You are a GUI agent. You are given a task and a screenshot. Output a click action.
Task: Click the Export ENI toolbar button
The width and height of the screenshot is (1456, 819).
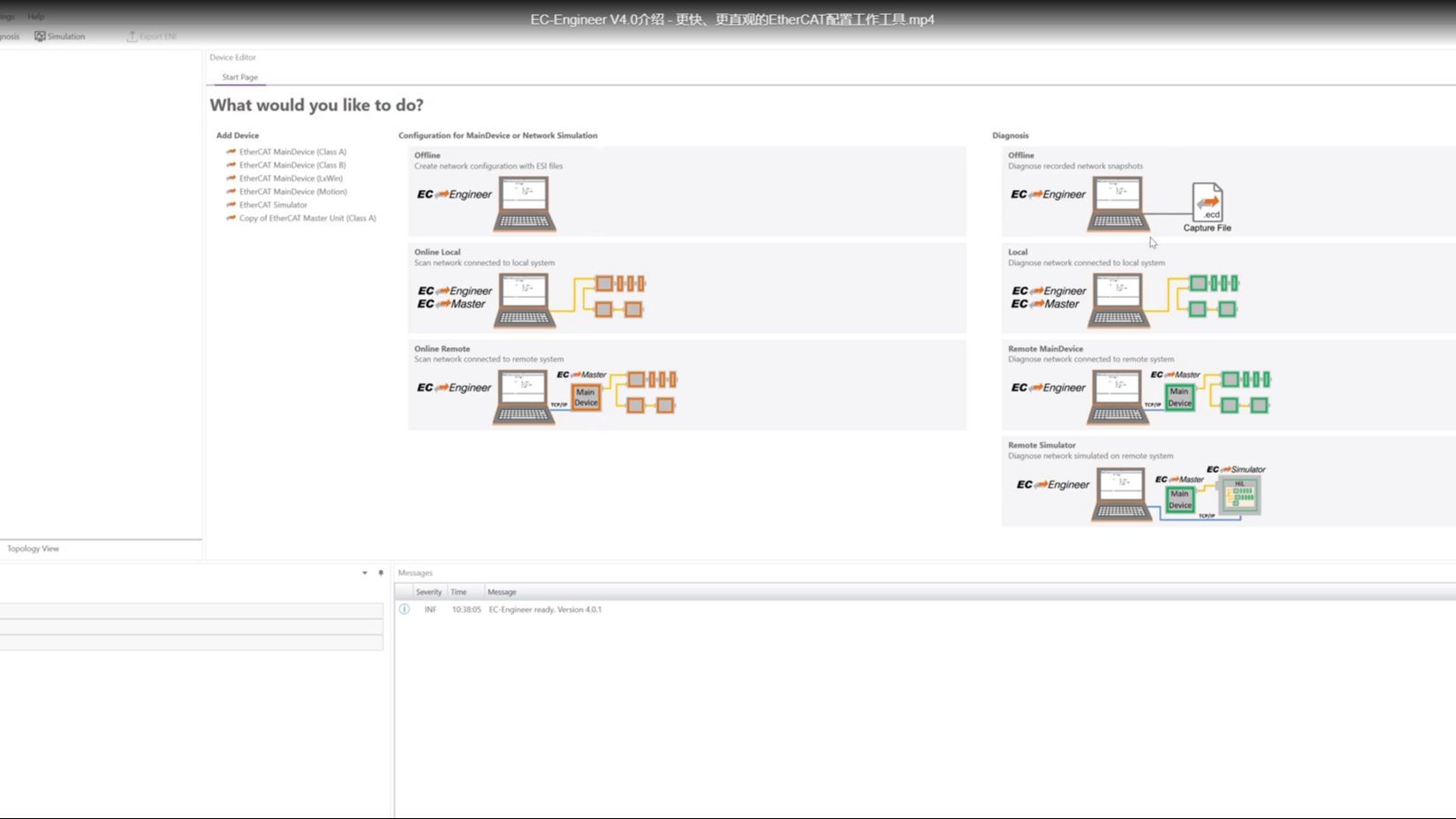click(152, 36)
